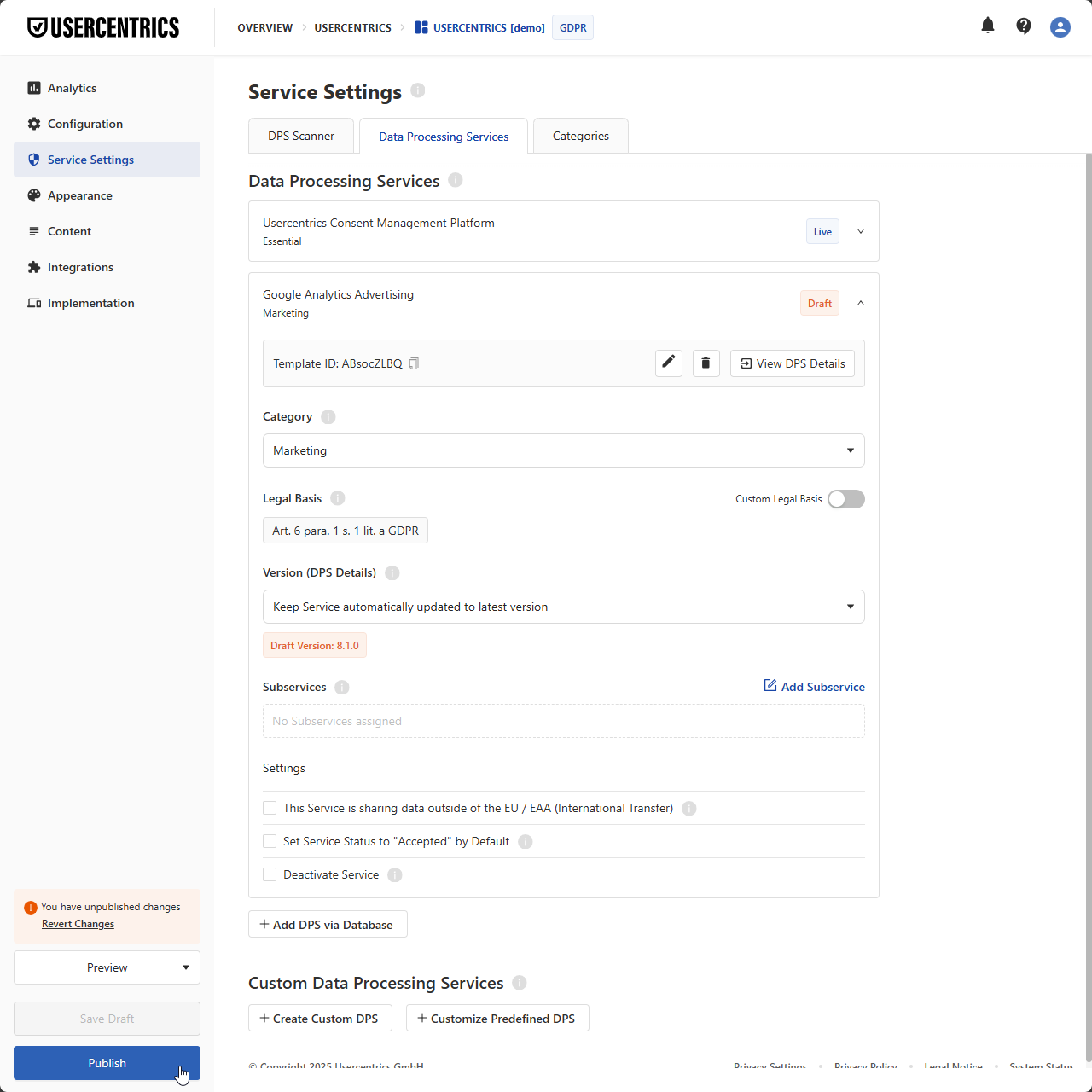This screenshot has width=1092, height=1092.
Task: Click info icon next to Legal Basis
Action: point(338,498)
